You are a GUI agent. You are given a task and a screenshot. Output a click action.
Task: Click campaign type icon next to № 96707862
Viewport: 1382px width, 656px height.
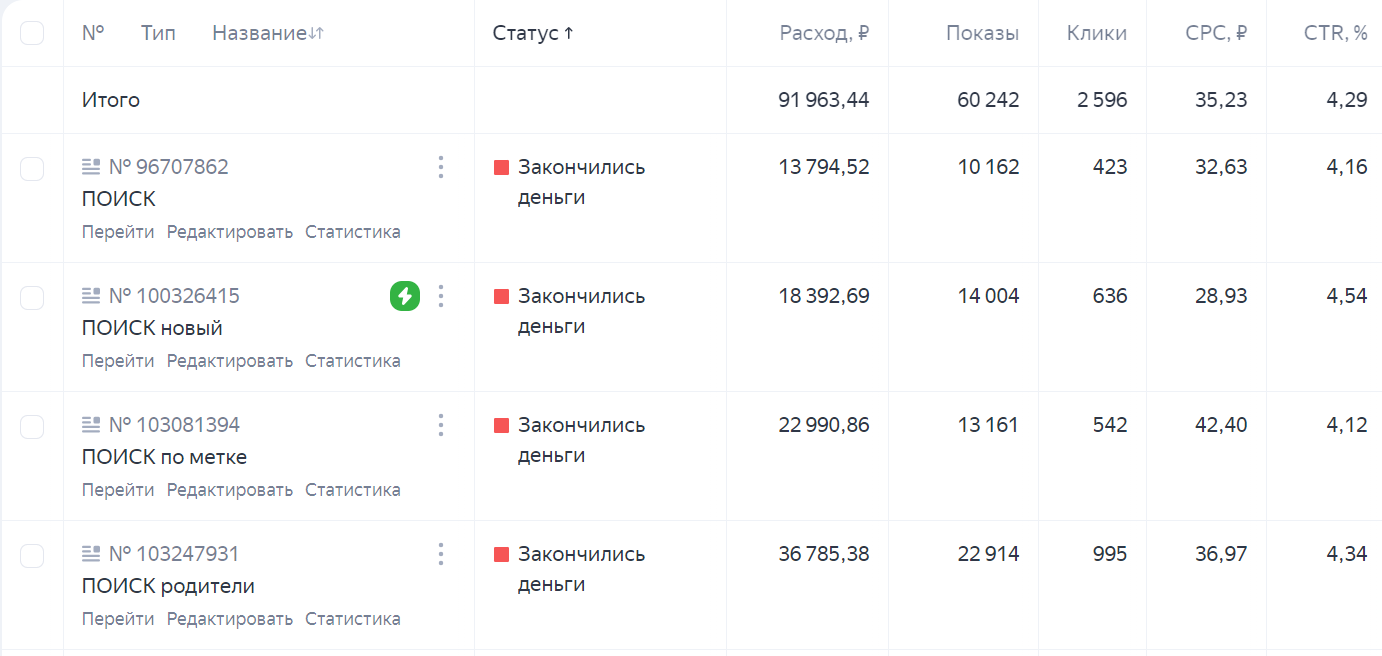91,167
